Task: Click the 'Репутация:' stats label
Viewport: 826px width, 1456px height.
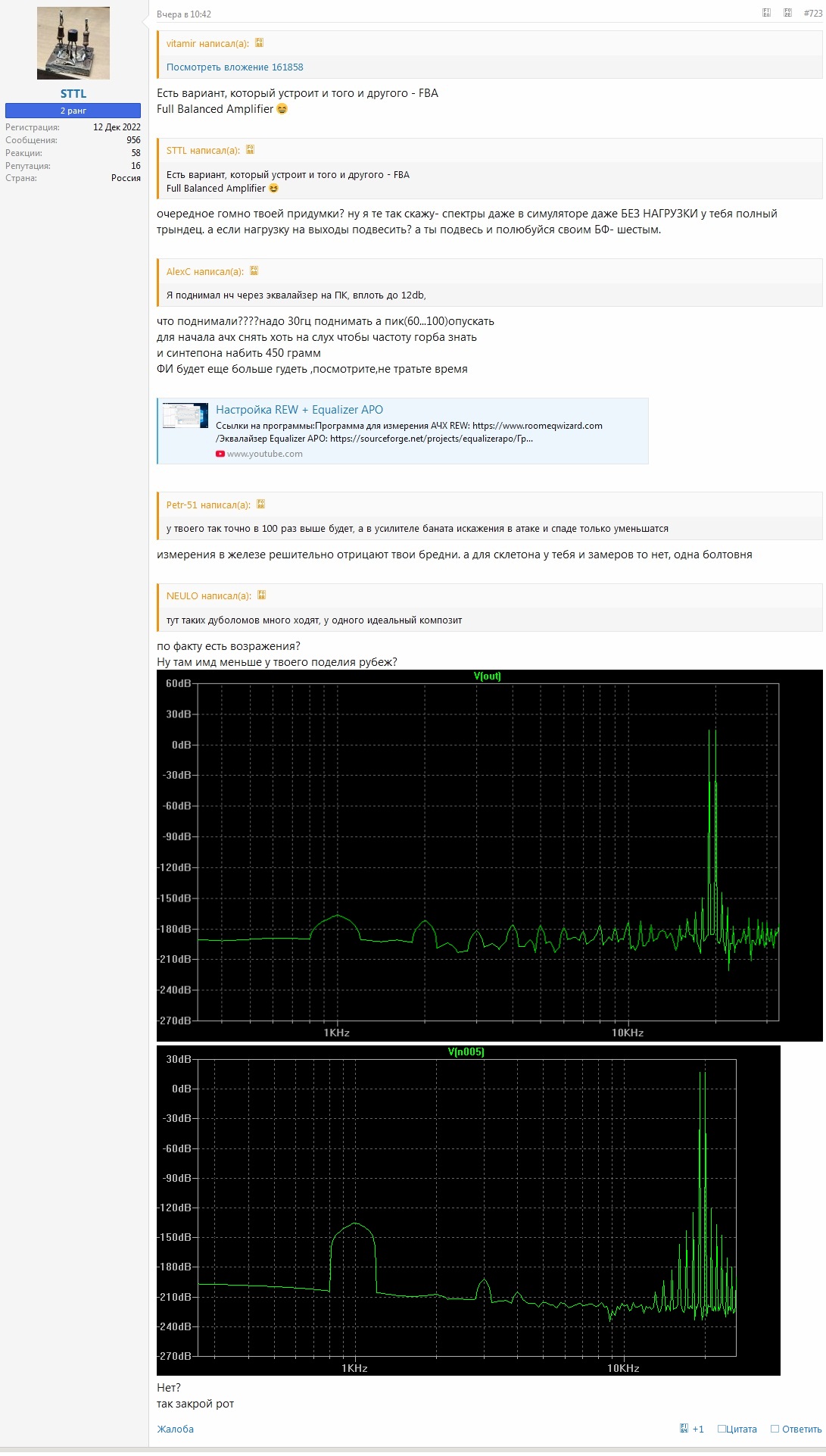Action: pos(28,166)
